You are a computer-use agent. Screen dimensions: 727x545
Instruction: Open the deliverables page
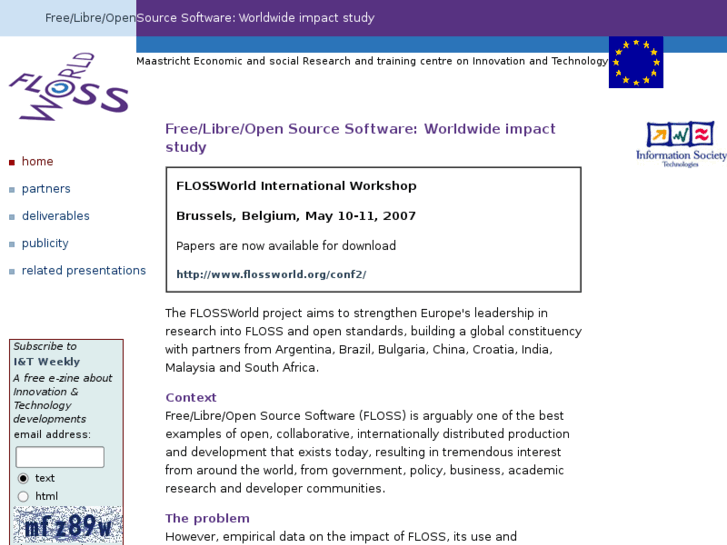tap(56, 216)
